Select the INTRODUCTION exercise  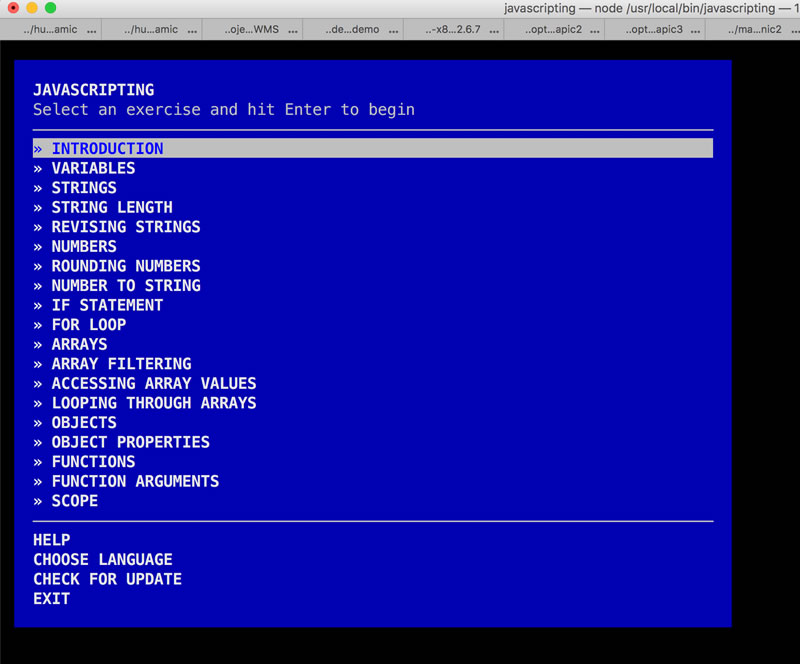(x=373, y=149)
